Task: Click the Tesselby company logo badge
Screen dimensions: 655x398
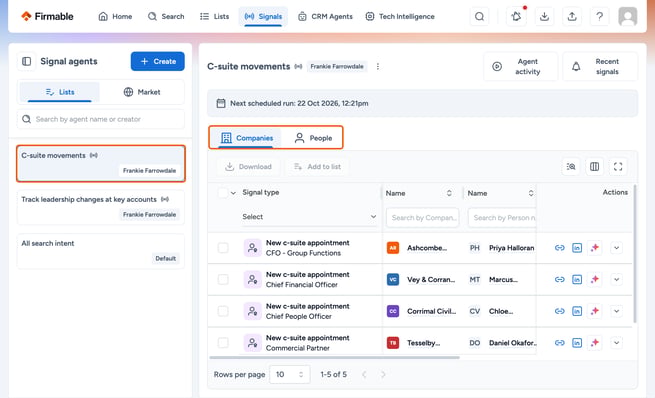Action: [393, 343]
